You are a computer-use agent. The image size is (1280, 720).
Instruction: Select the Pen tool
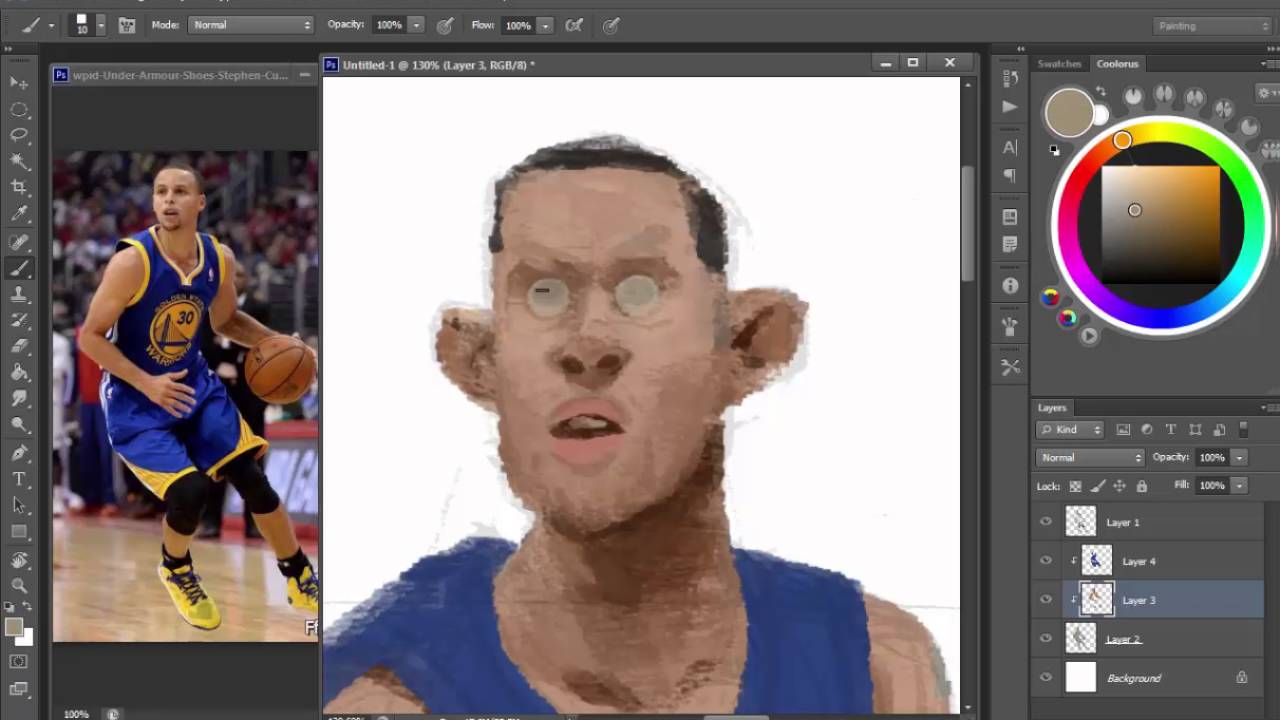tap(19, 453)
